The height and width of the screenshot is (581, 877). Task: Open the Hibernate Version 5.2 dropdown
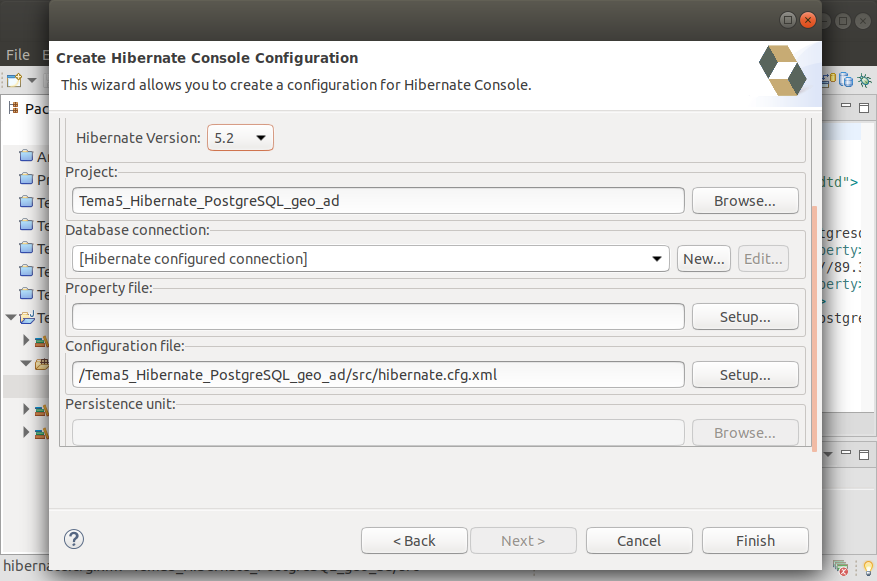click(x=240, y=138)
